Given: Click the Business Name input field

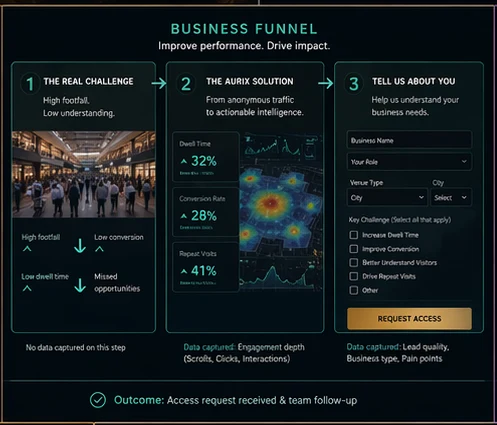Looking at the screenshot, I should [409, 140].
